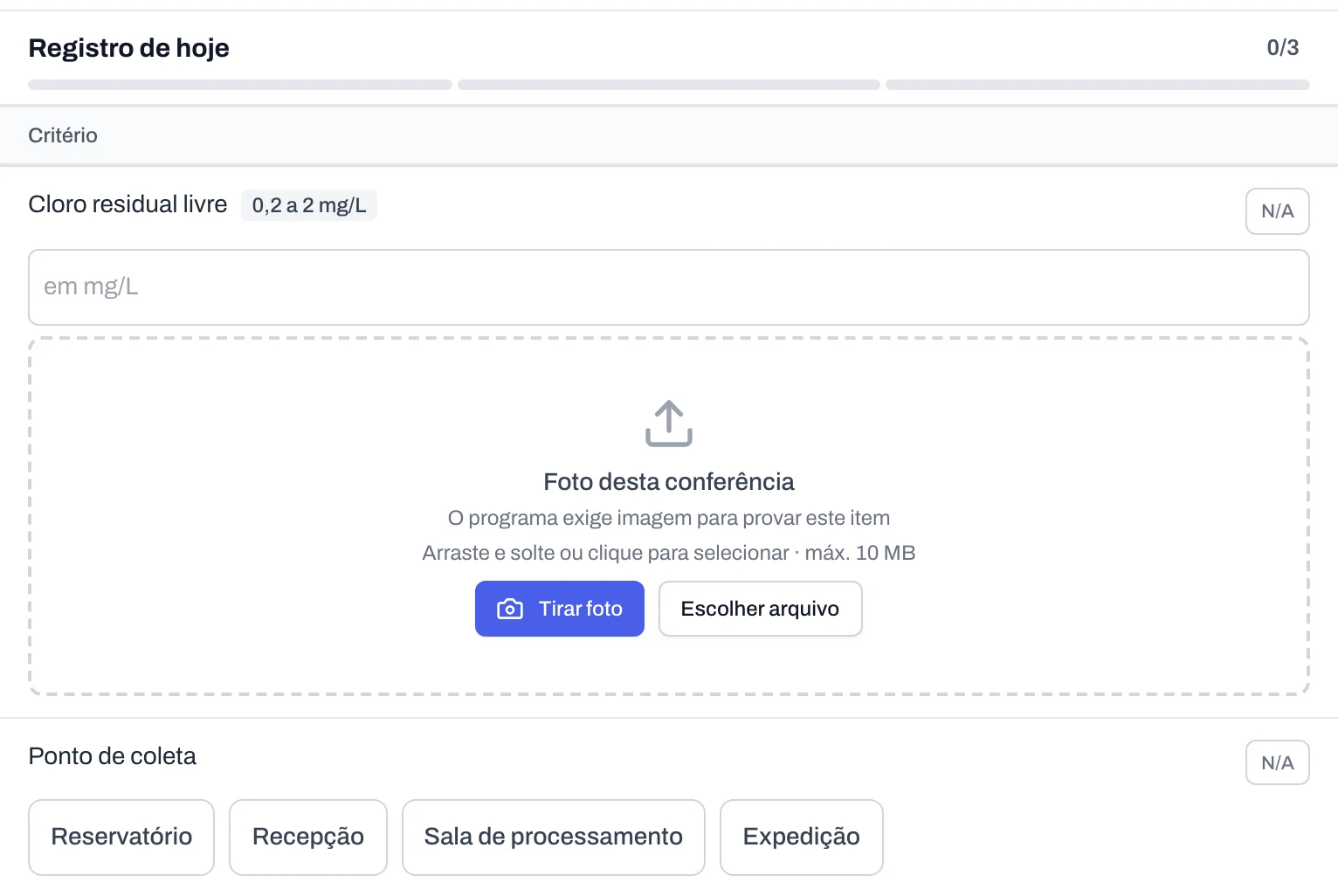Viewport: 1338px width, 896px height.
Task: Click the 0/3 progress counter
Action: [x=1283, y=48]
